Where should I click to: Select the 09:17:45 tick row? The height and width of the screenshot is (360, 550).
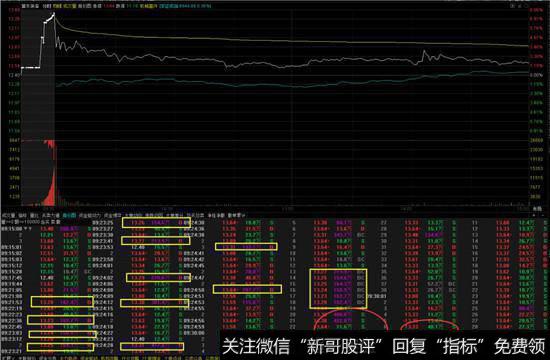coord(47,278)
